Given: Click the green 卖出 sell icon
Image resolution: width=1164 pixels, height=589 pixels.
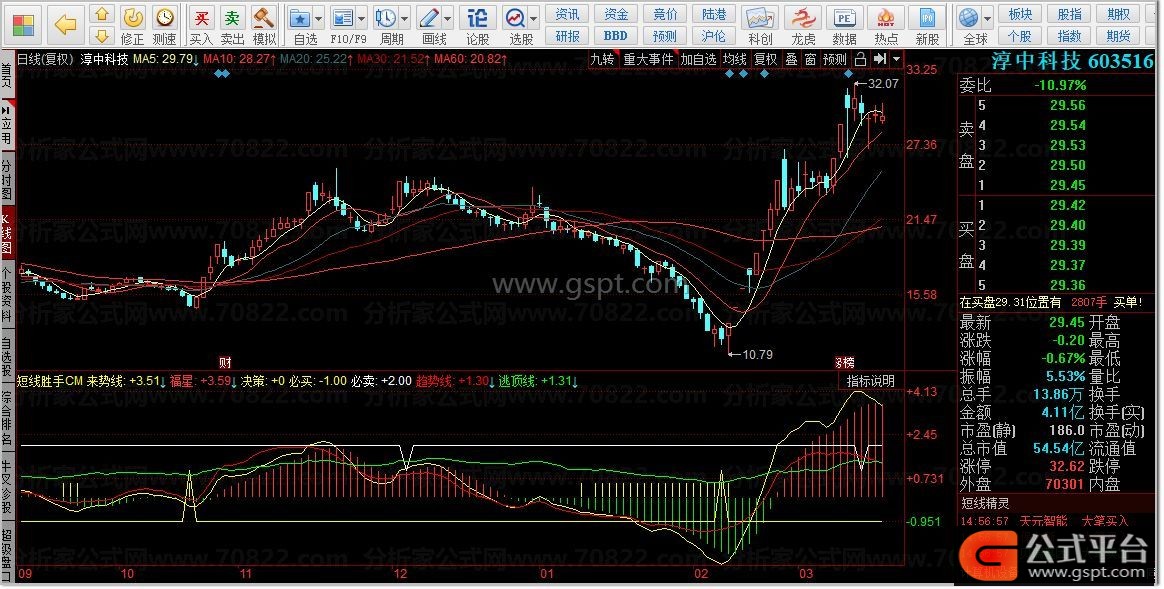Looking at the screenshot, I should [232, 17].
